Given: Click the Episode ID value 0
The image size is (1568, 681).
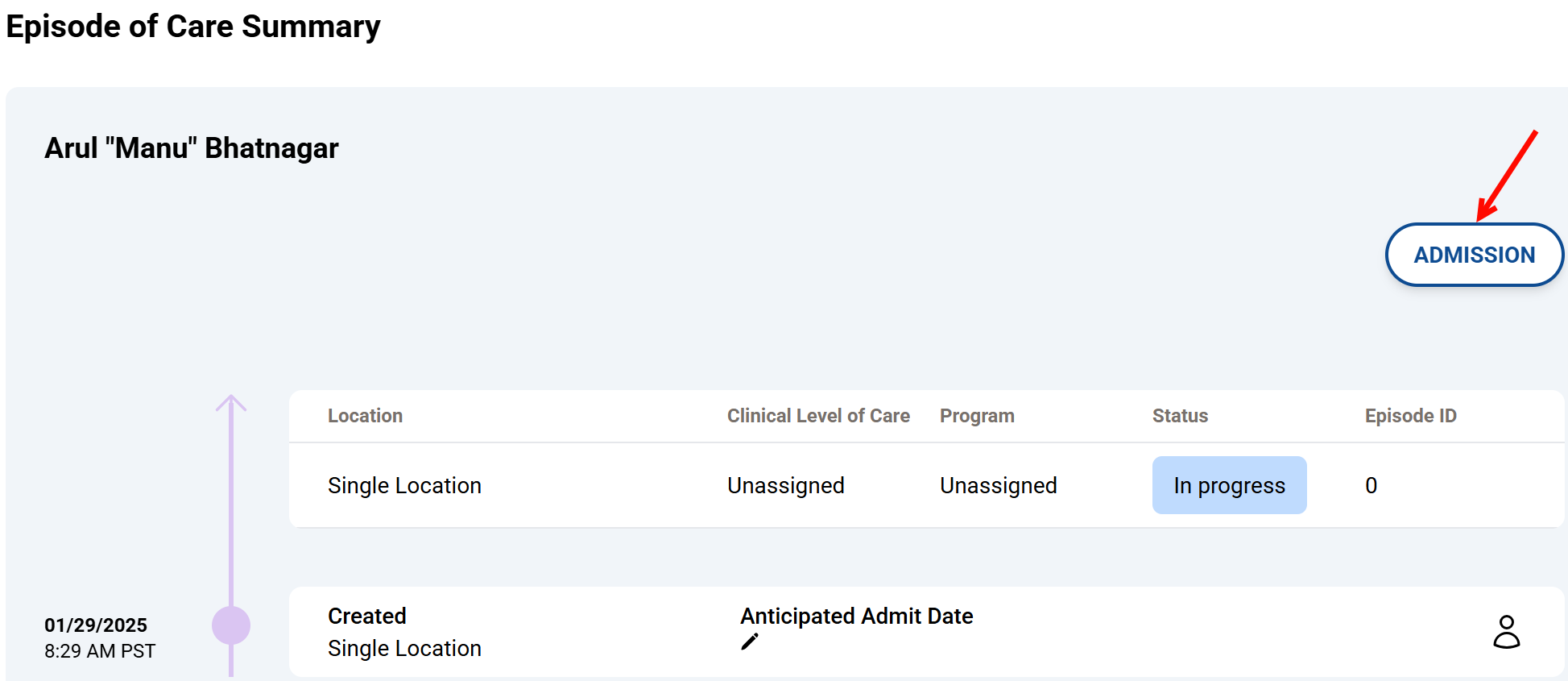Looking at the screenshot, I should [1371, 485].
